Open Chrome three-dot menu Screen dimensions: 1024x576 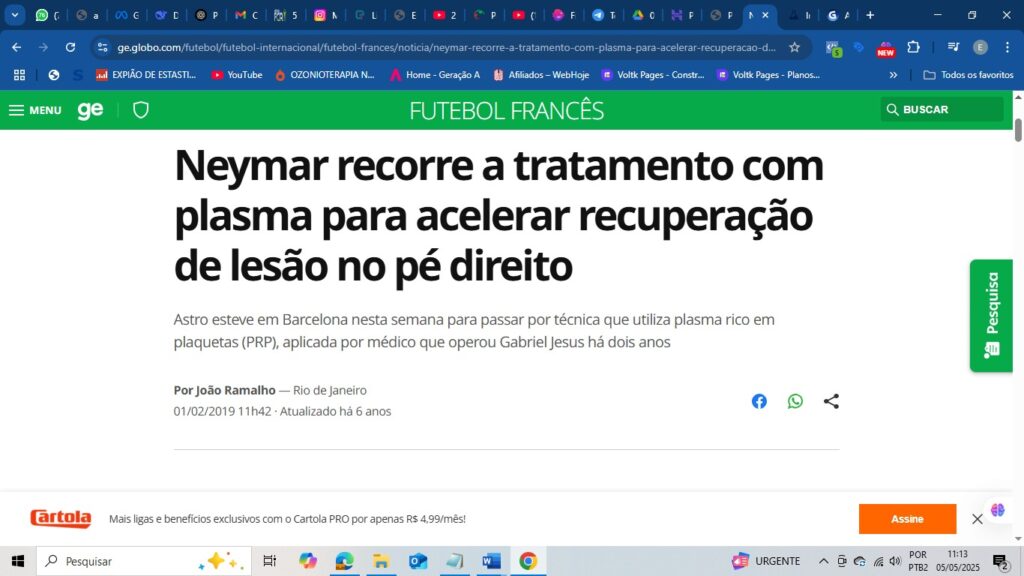click(1007, 47)
